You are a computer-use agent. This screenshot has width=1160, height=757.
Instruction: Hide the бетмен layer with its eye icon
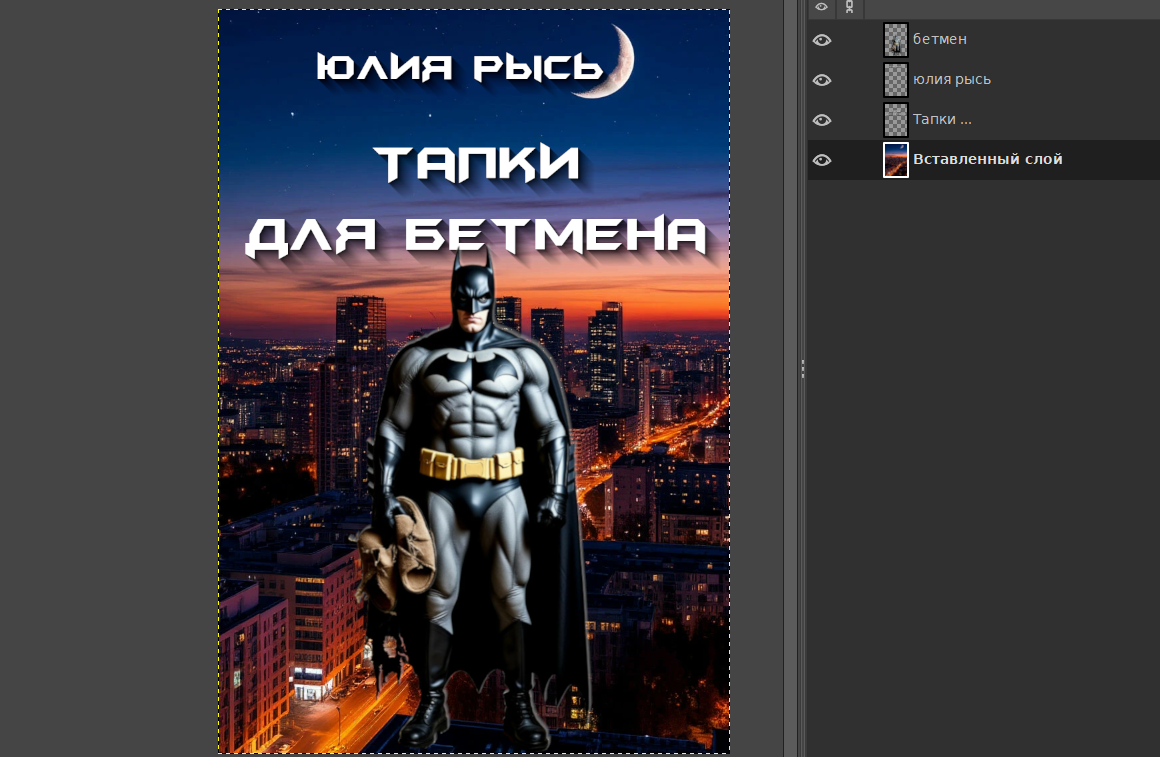click(x=821, y=40)
